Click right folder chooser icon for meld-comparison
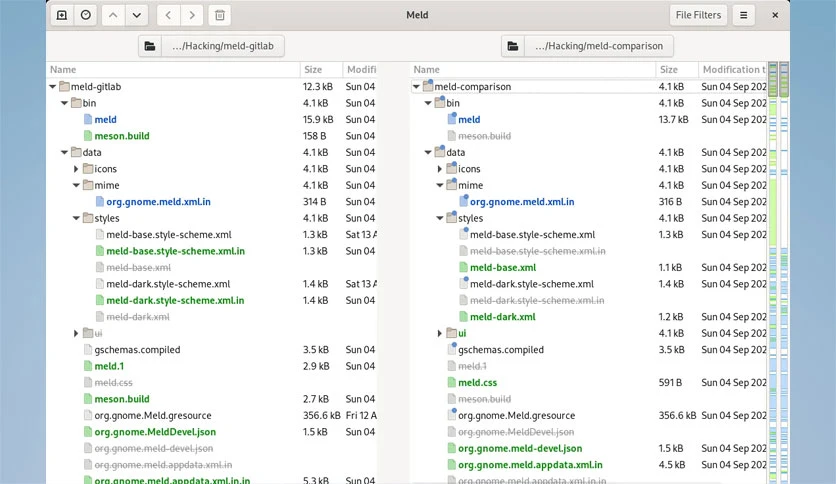 coord(513,46)
